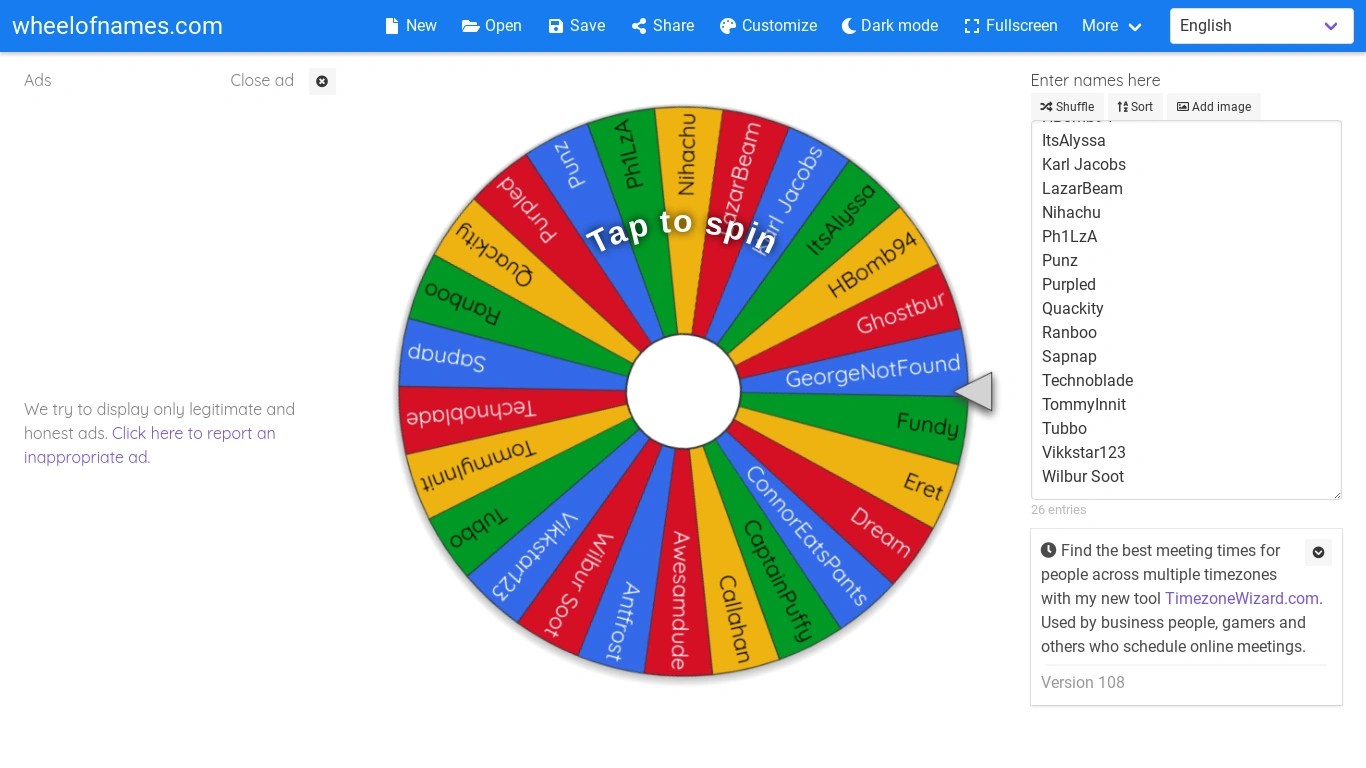
Task: Click the New file icon
Action: [x=392, y=26]
